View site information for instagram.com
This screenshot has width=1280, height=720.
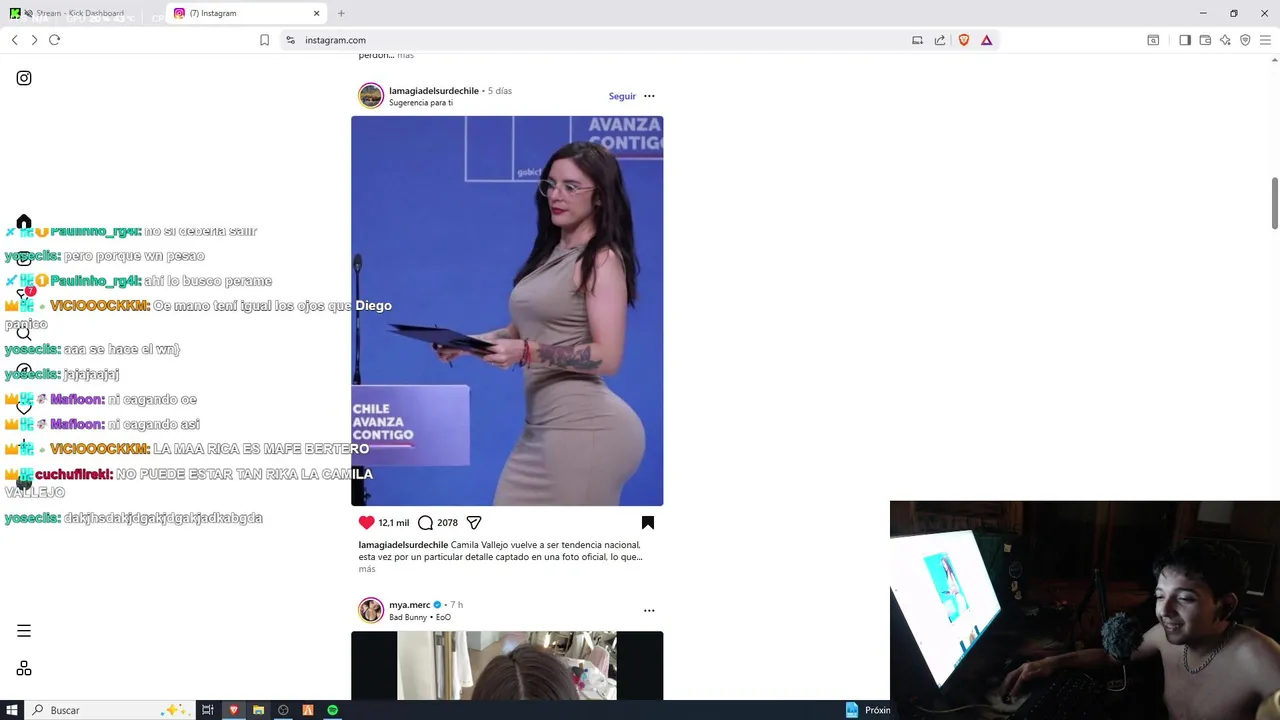[x=290, y=40]
